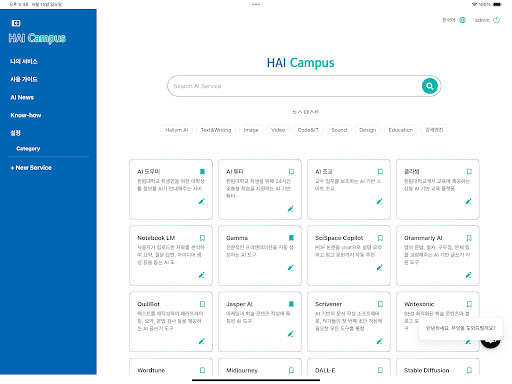Expand the 설정 sidebar section
Viewport: 512px width, 384px height.
click(x=15, y=133)
